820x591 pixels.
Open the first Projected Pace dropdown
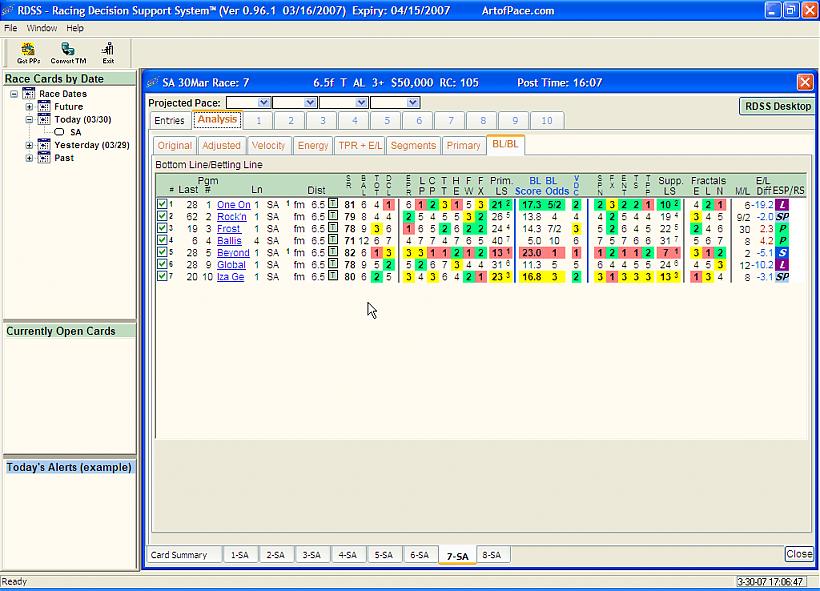click(264, 103)
